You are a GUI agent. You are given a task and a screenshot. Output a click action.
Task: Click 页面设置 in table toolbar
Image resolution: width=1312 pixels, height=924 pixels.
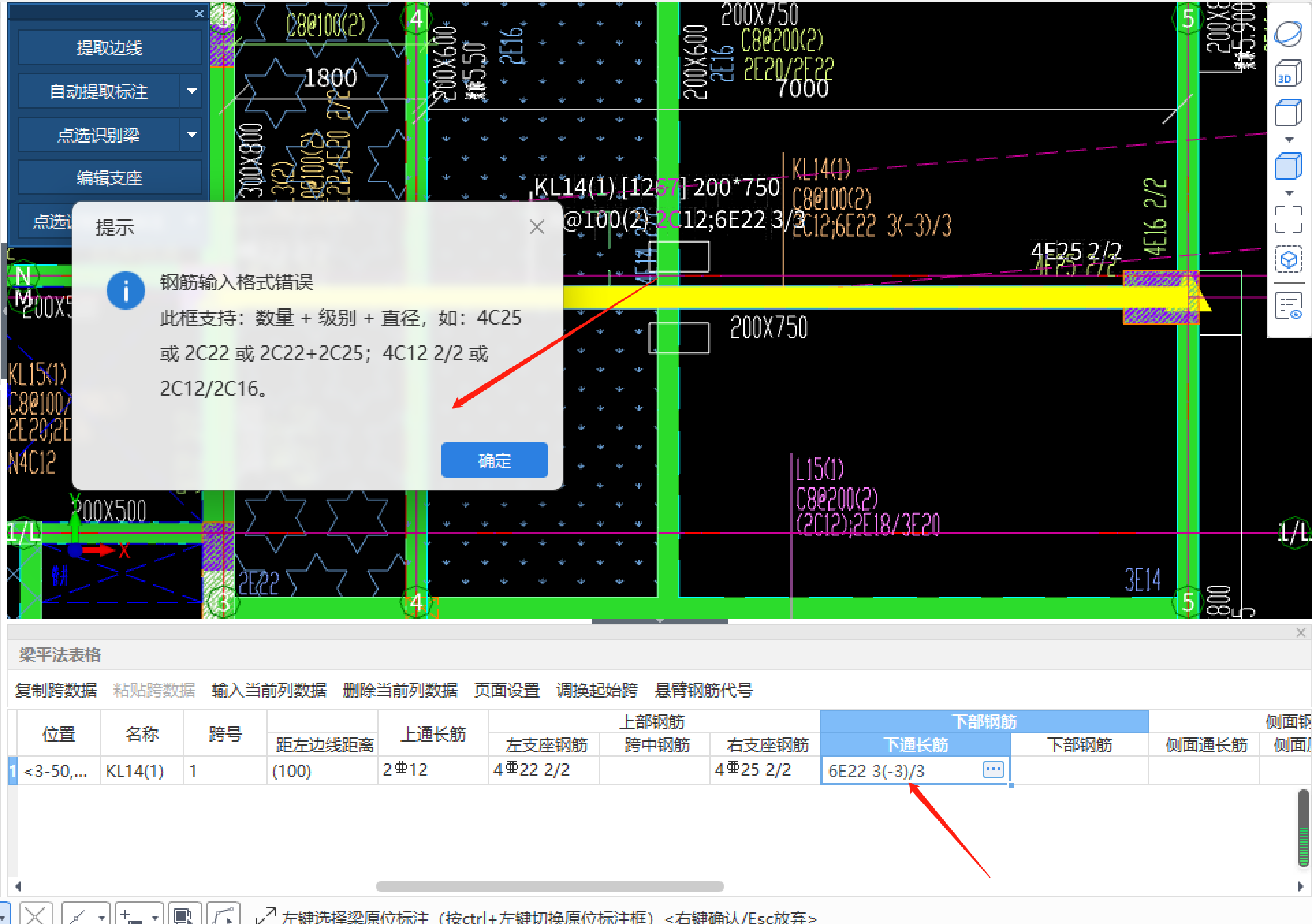tap(506, 690)
